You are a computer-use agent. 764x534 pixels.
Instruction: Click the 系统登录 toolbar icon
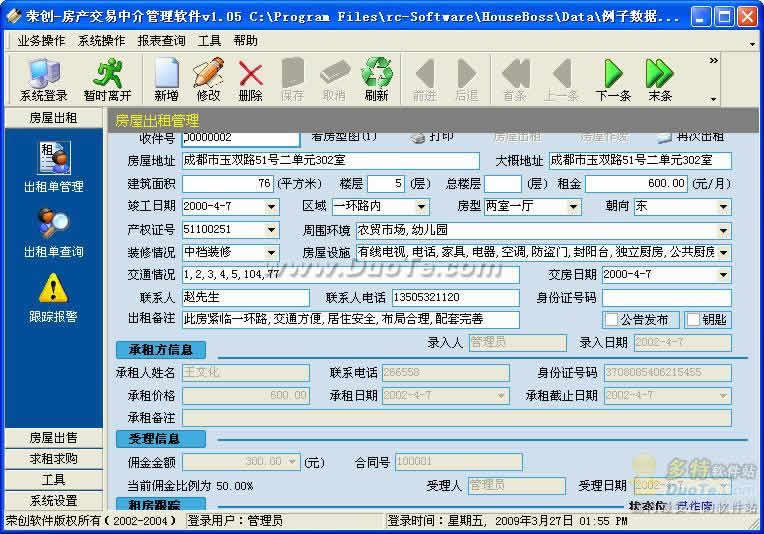point(43,79)
